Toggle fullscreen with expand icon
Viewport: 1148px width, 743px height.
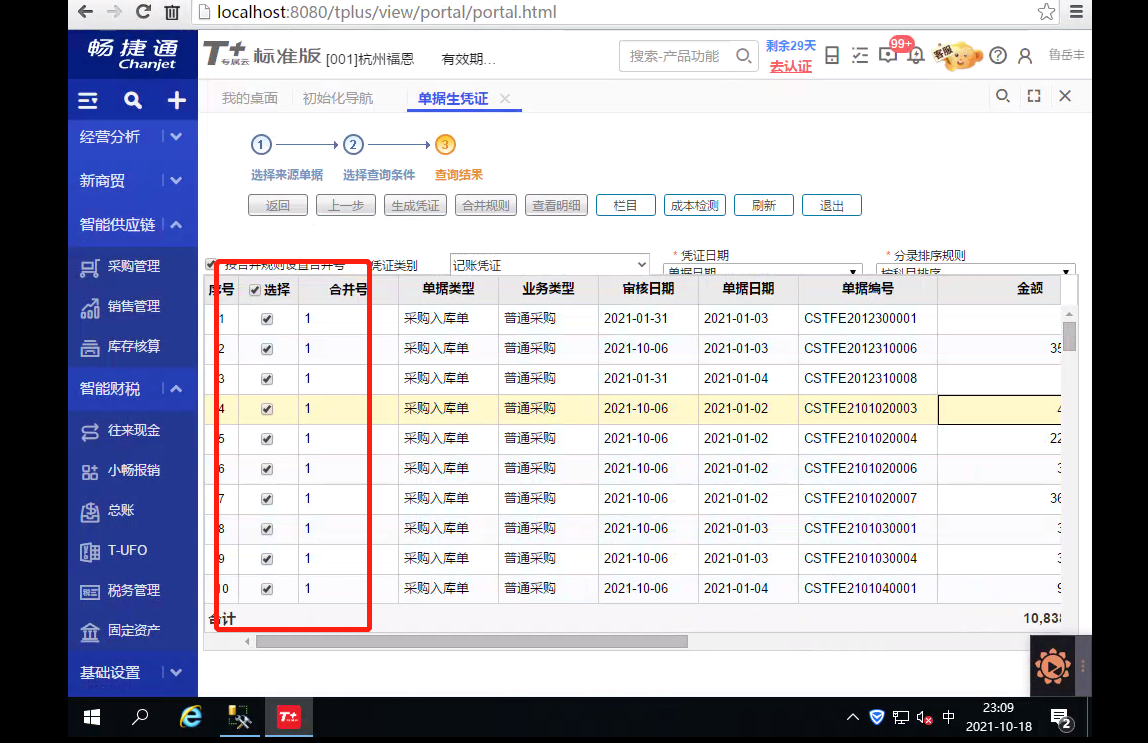tap(1034, 96)
